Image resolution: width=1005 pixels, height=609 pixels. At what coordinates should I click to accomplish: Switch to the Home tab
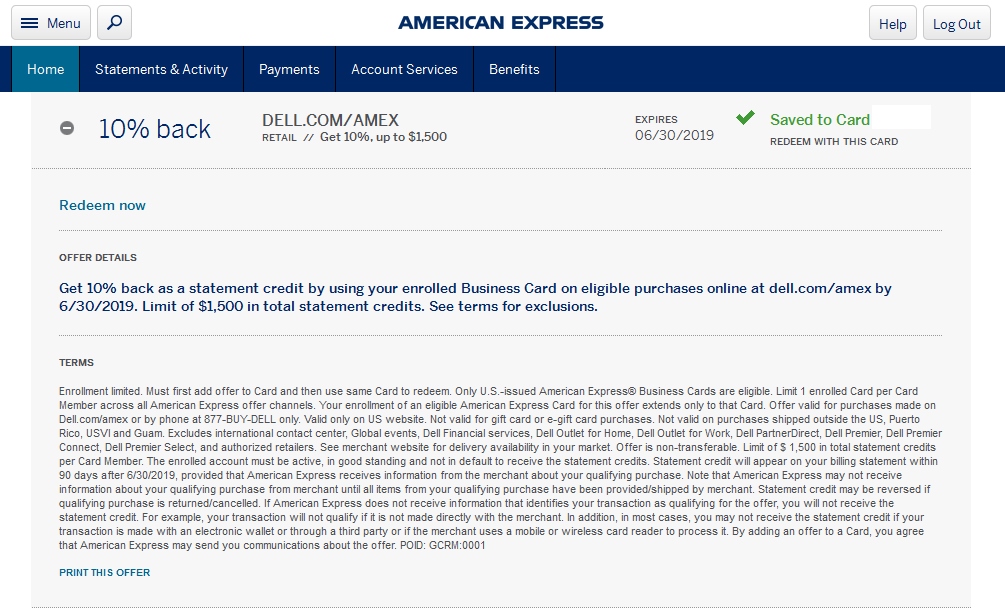tap(44, 69)
